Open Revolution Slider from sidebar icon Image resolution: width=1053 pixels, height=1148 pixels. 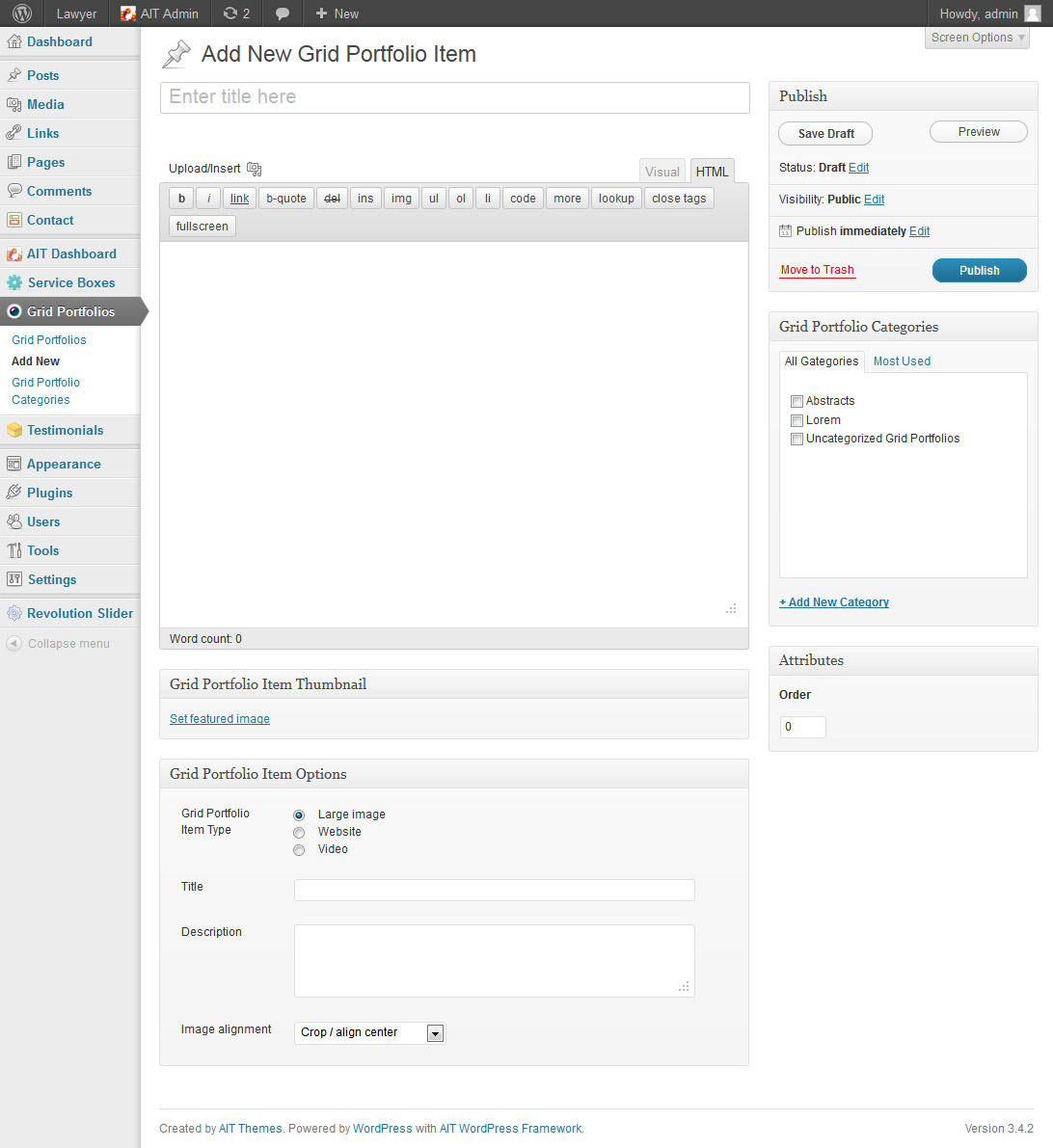click(x=13, y=613)
